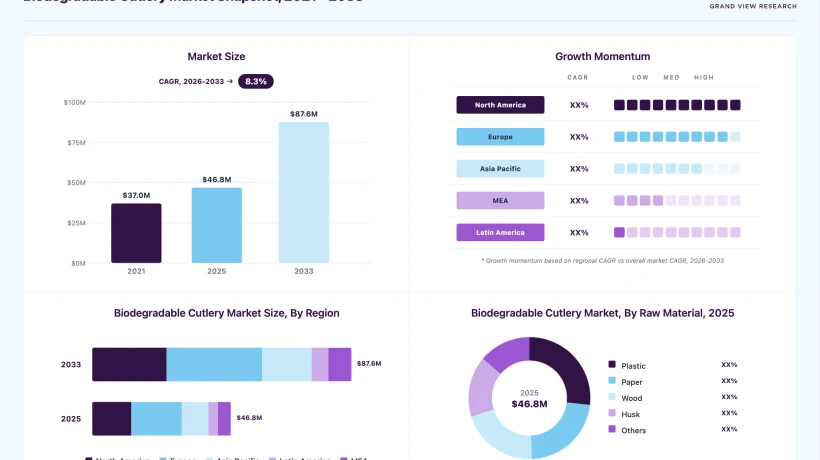Click the Husk legend swatch

point(612,413)
